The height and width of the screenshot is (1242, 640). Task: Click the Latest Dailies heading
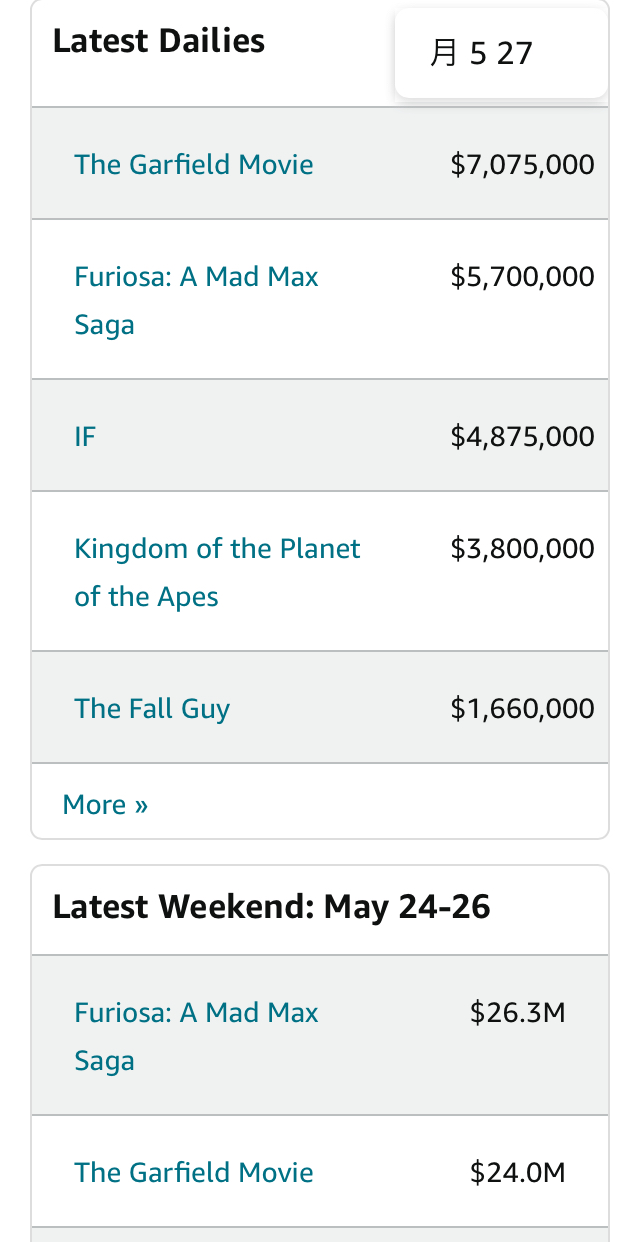(x=158, y=41)
